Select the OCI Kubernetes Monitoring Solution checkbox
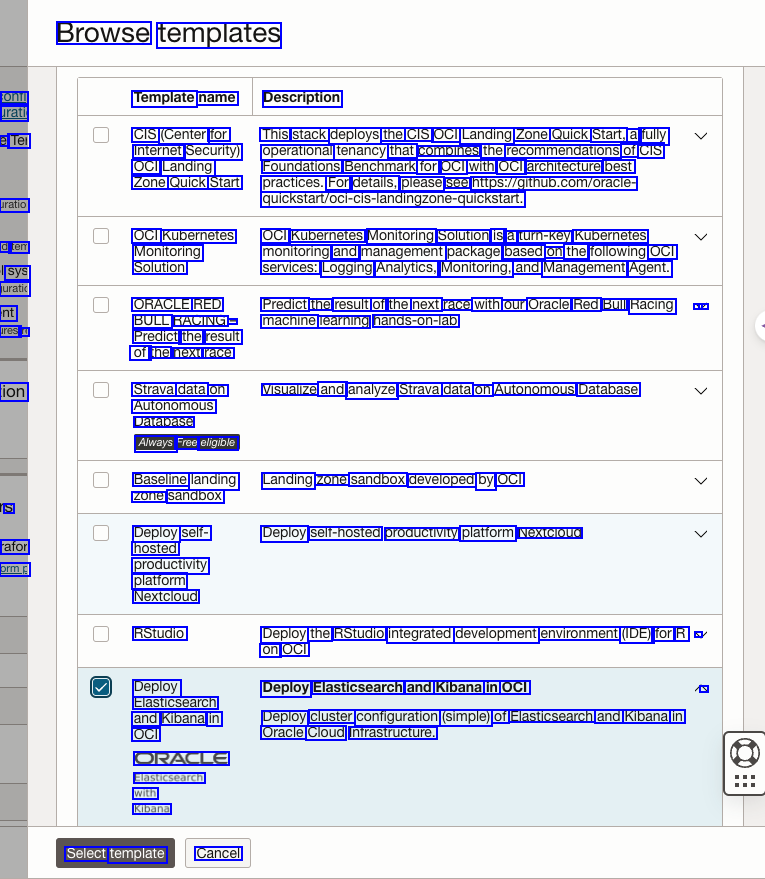Viewport: 765px width, 879px height. point(101,236)
